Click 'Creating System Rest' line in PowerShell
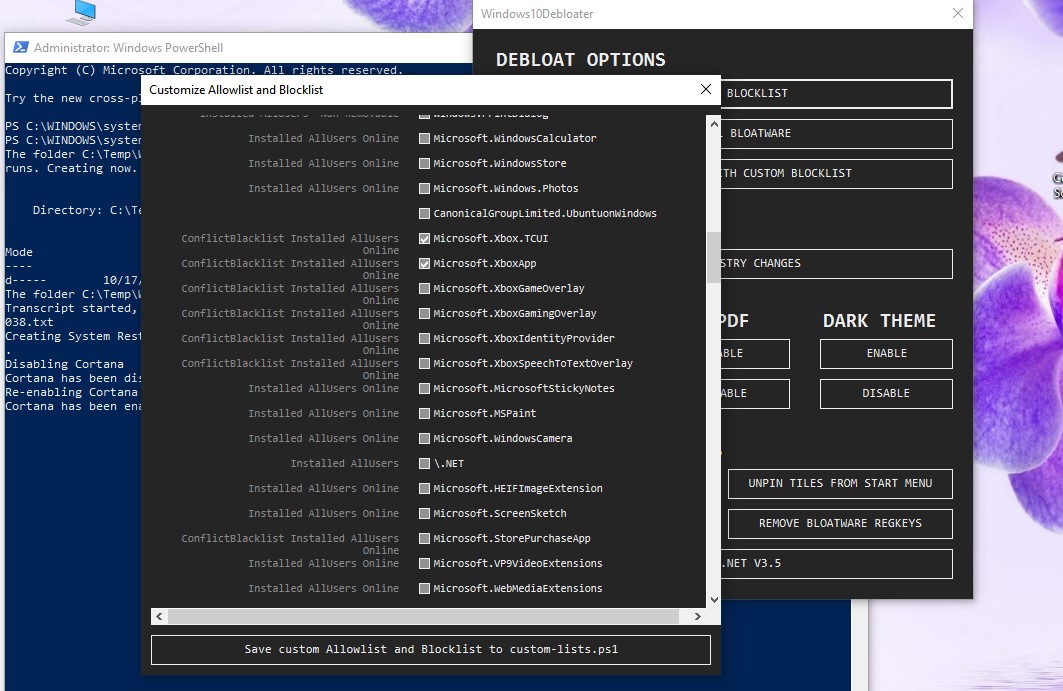 click(x=73, y=336)
